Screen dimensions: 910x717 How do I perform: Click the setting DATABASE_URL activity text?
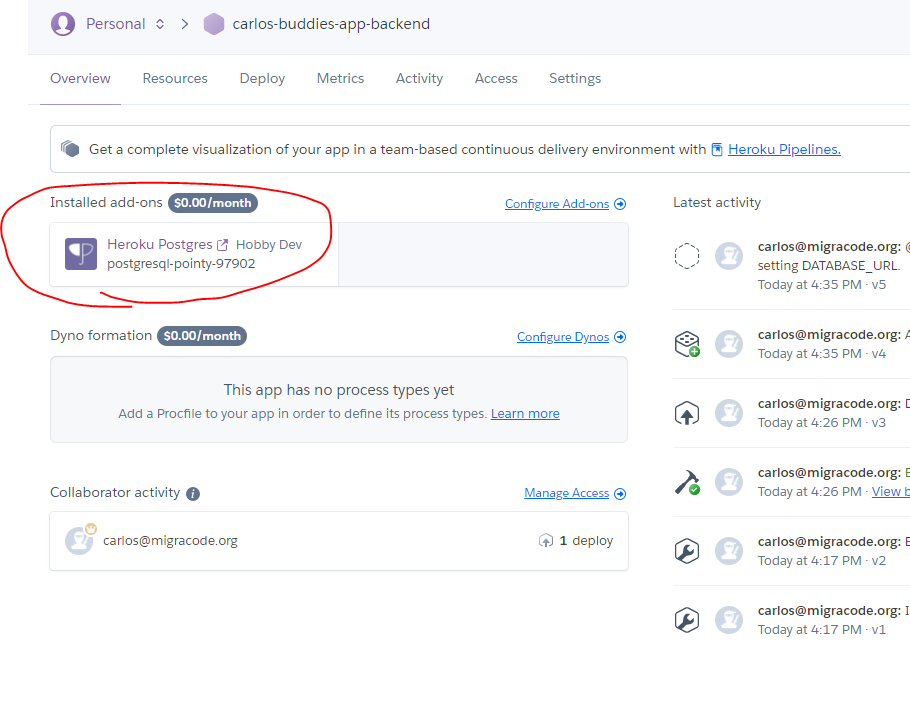coord(829,265)
